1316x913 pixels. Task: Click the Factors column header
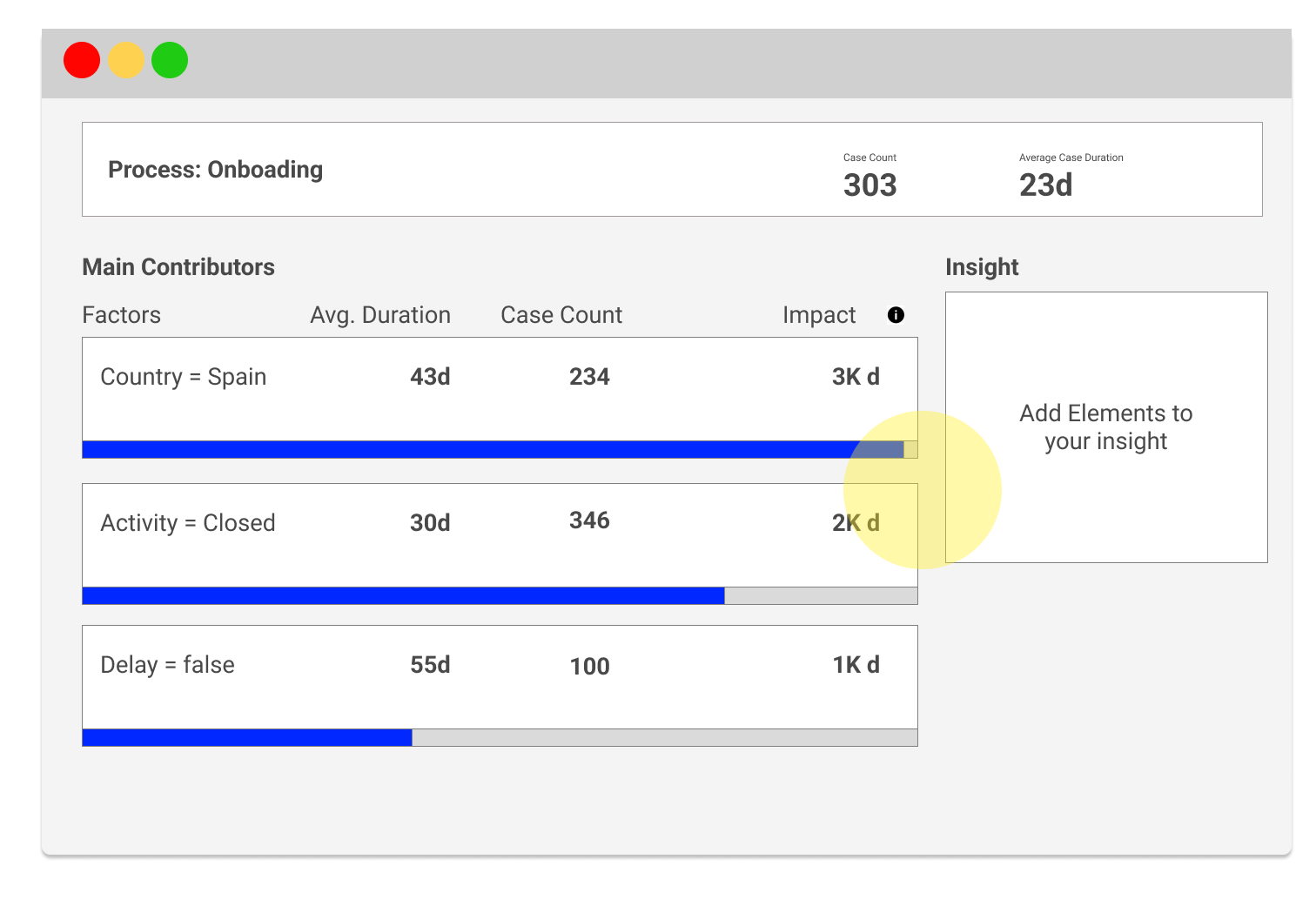click(121, 315)
